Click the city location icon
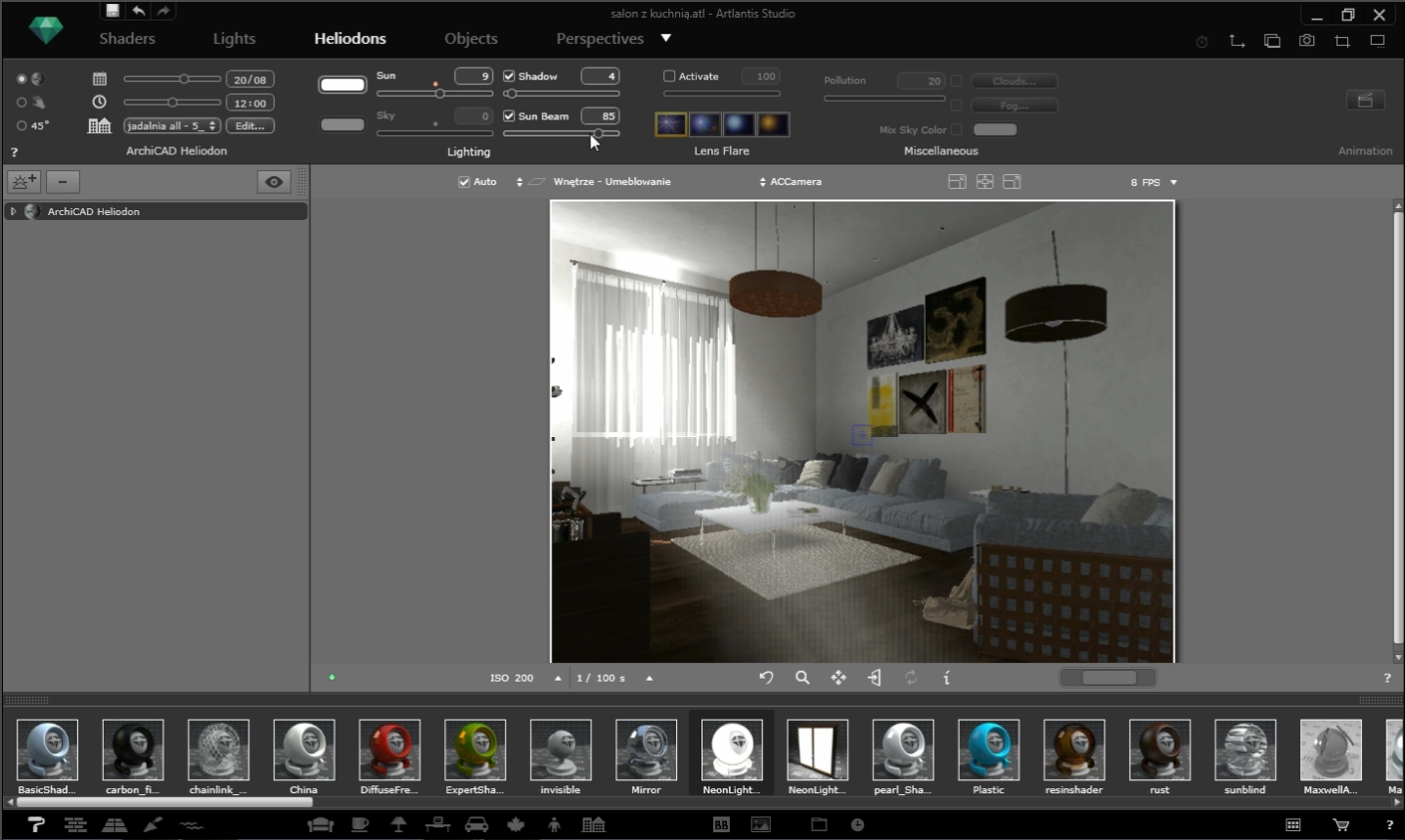 pos(99,125)
